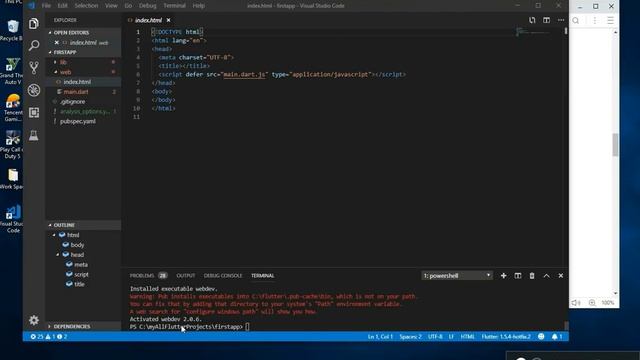Collapse the html node in Outline
This screenshot has height=360, width=640.
tap(54, 235)
